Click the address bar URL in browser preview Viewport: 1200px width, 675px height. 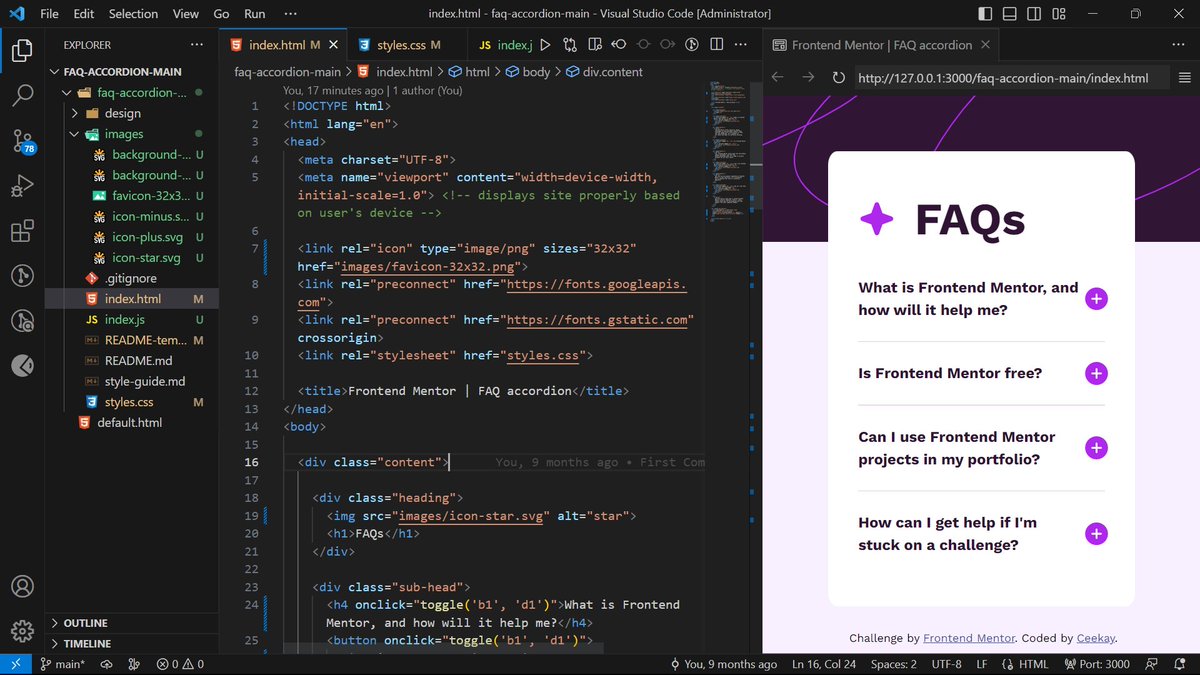coord(1011,78)
